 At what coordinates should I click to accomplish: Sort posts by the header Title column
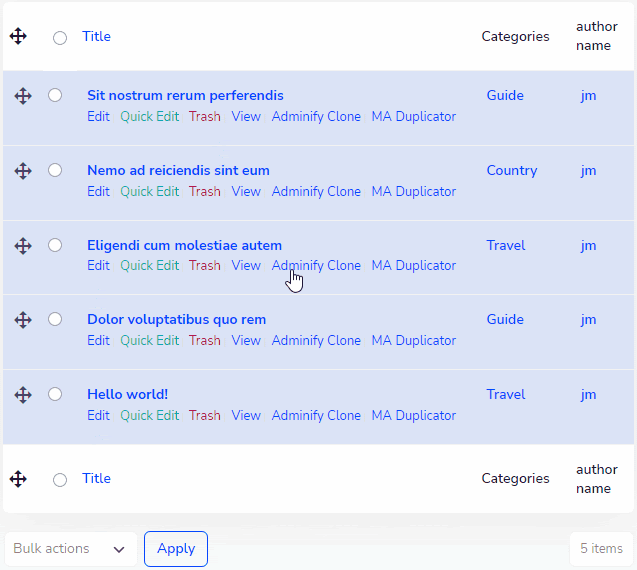click(x=96, y=37)
